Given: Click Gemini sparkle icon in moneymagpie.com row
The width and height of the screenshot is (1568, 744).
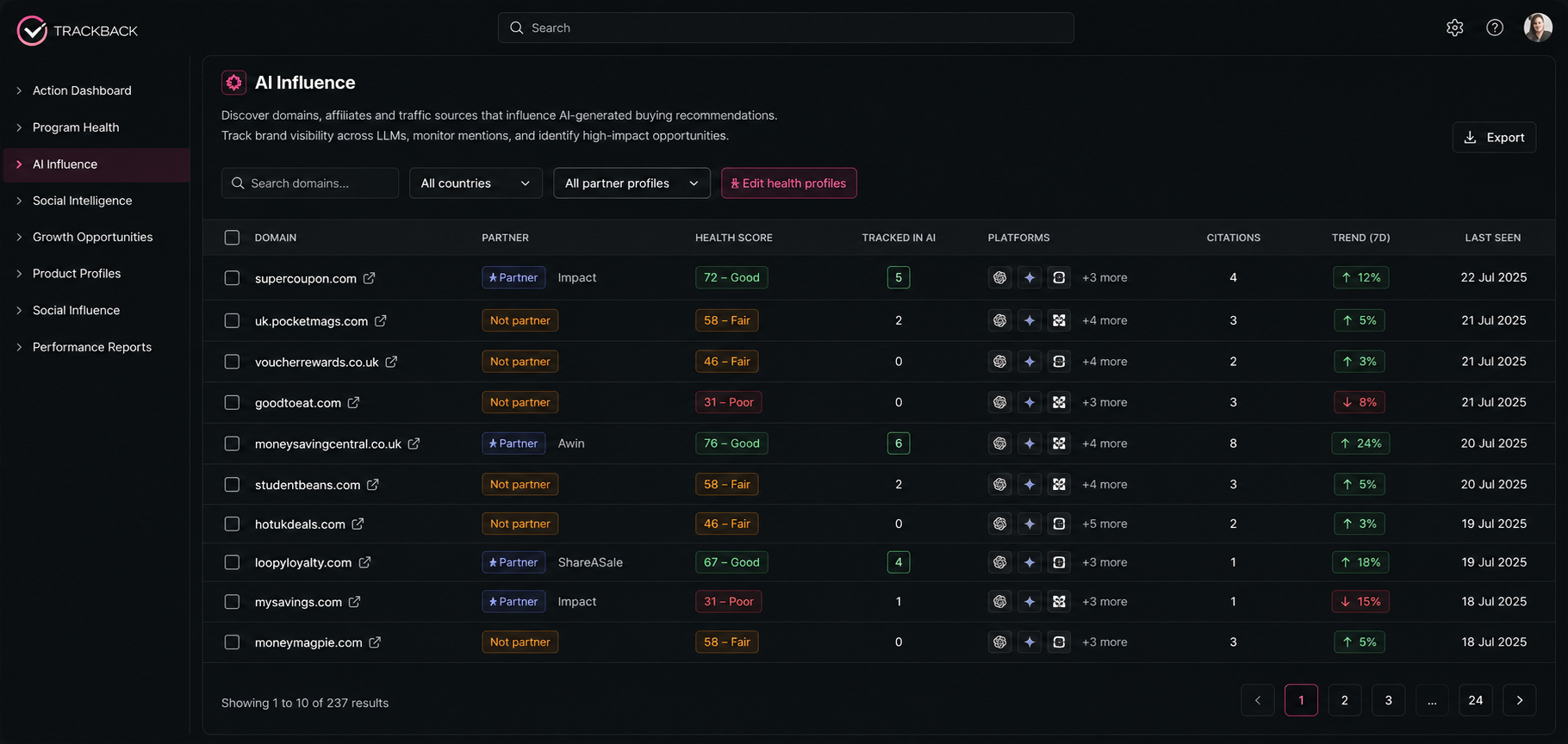Looking at the screenshot, I should pos(1030,642).
